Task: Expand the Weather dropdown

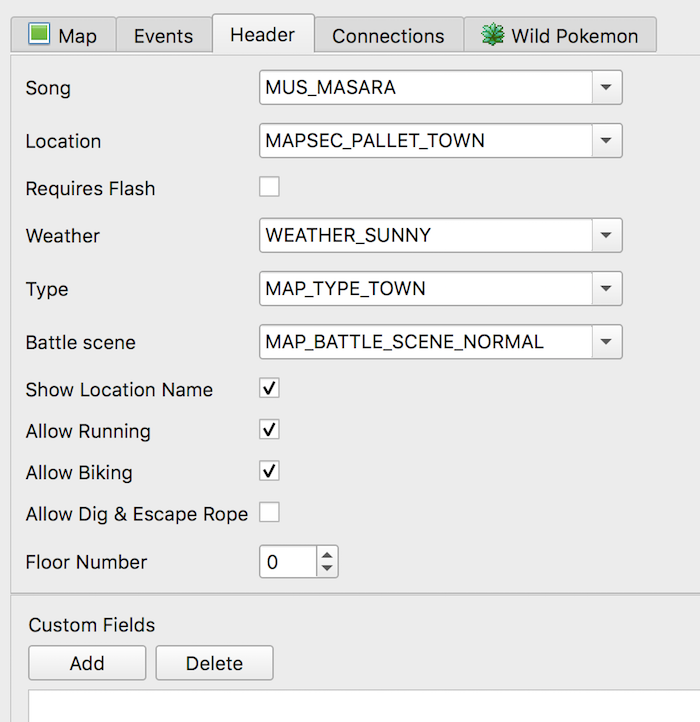Action: pos(606,236)
